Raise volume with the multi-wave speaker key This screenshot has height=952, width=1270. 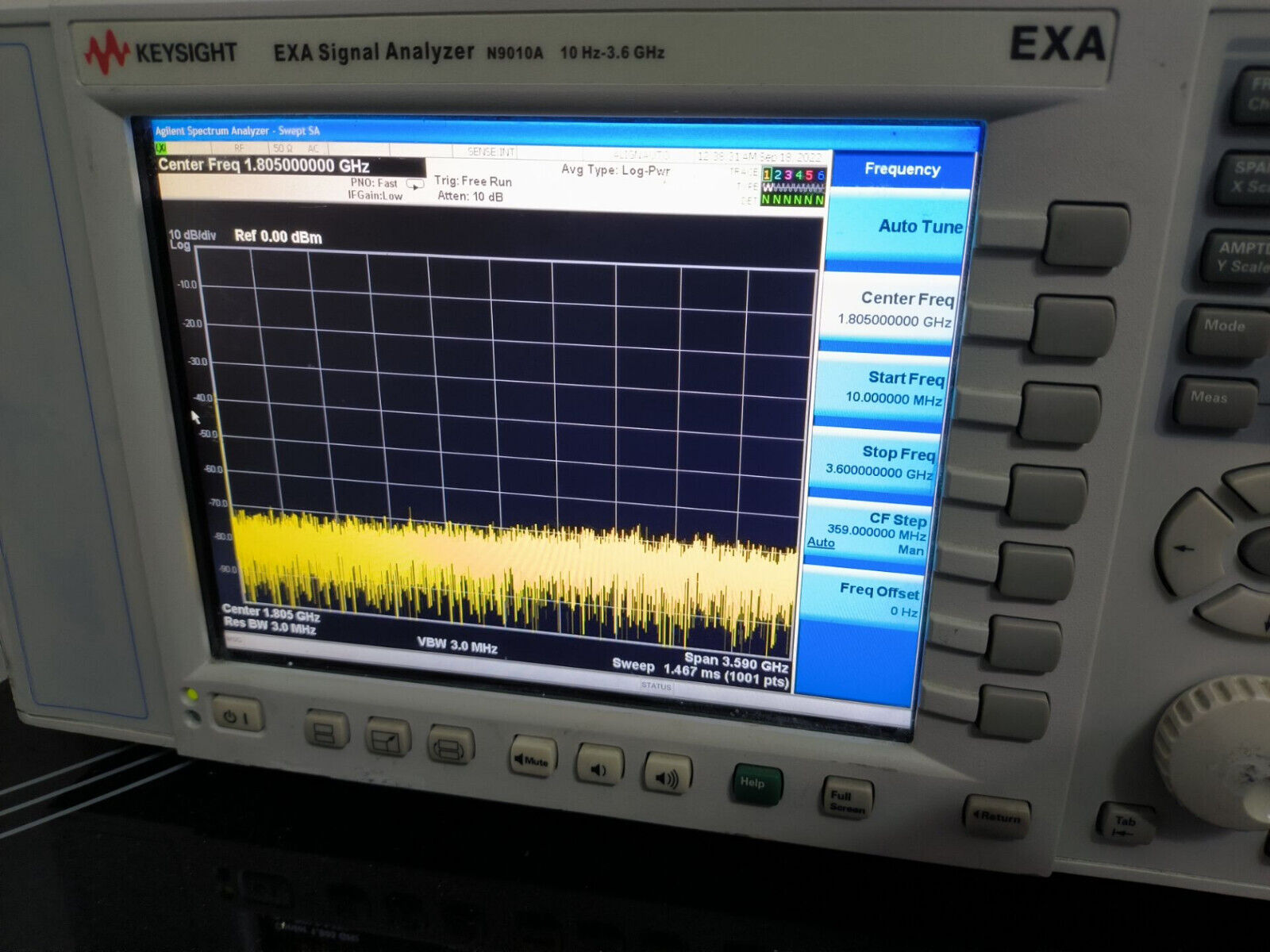(668, 775)
